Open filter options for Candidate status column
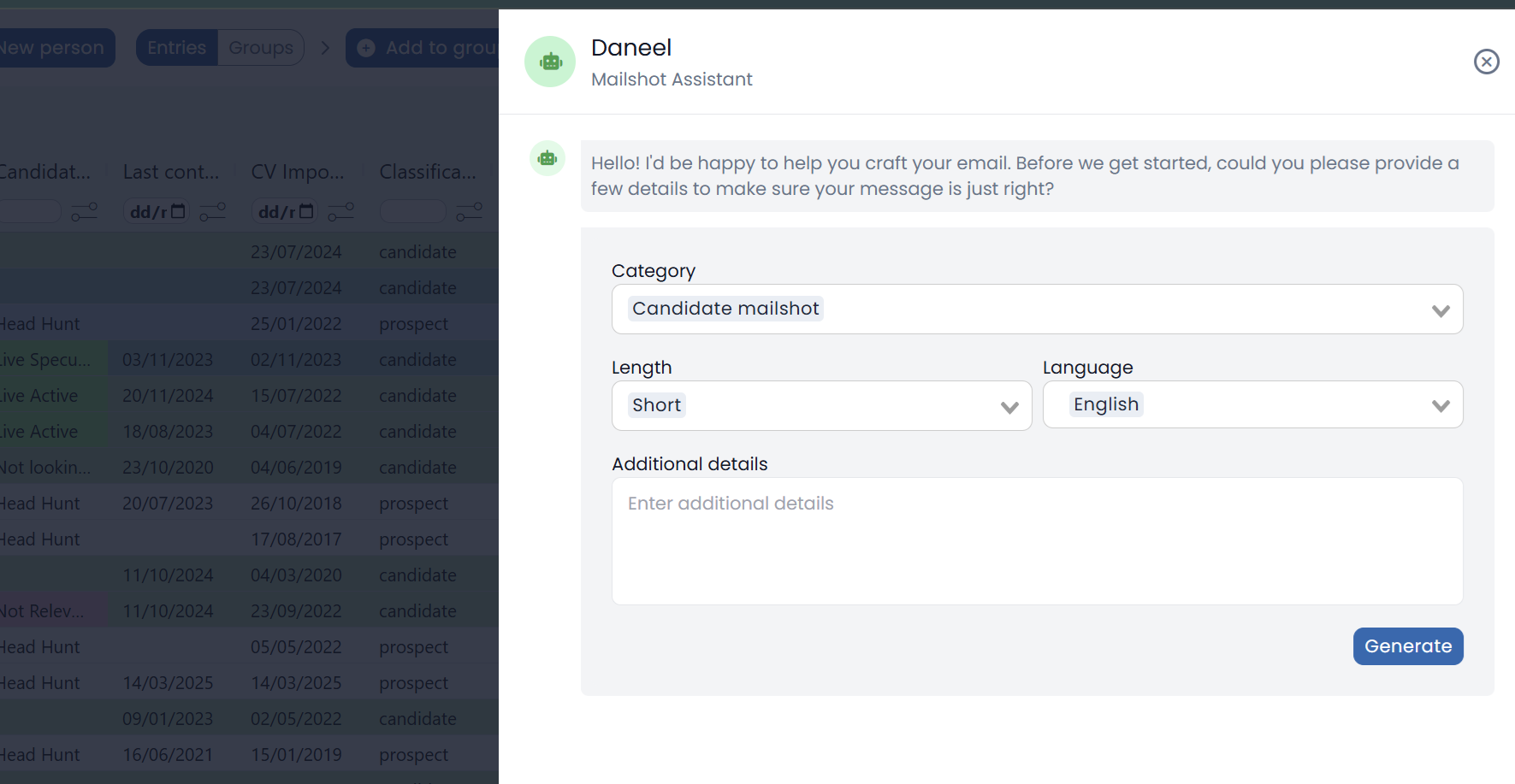This screenshot has width=1515, height=784. (84, 211)
